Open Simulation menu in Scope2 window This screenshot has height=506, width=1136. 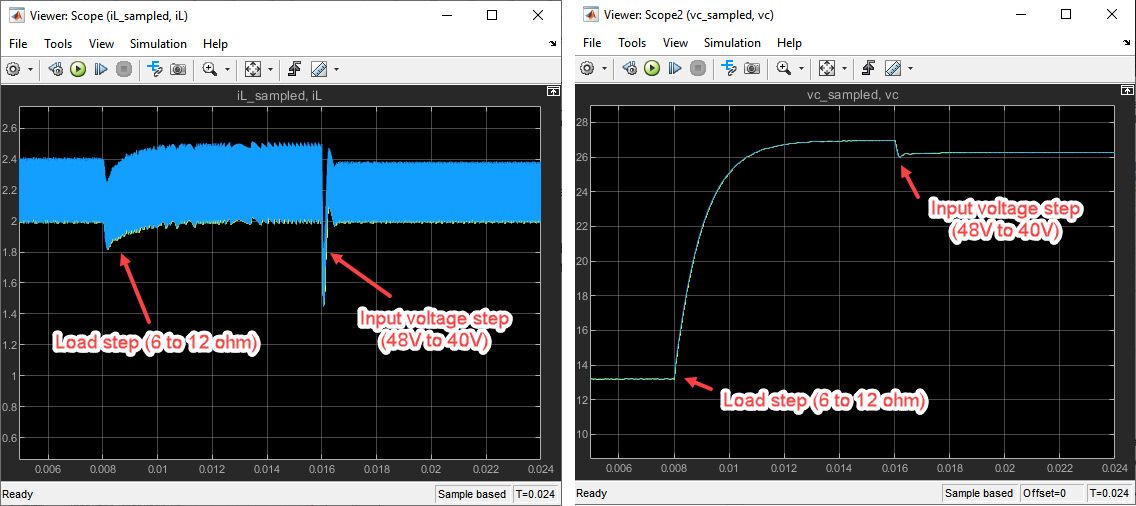(732, 43)
